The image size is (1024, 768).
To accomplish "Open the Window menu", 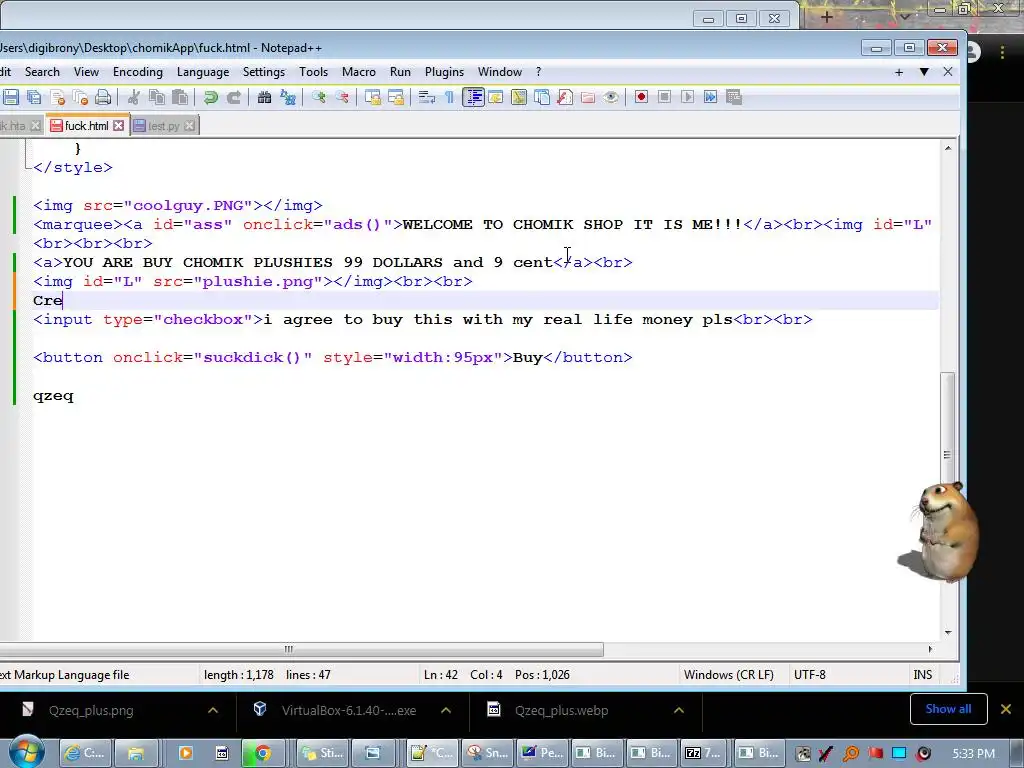I will point(500,72).
